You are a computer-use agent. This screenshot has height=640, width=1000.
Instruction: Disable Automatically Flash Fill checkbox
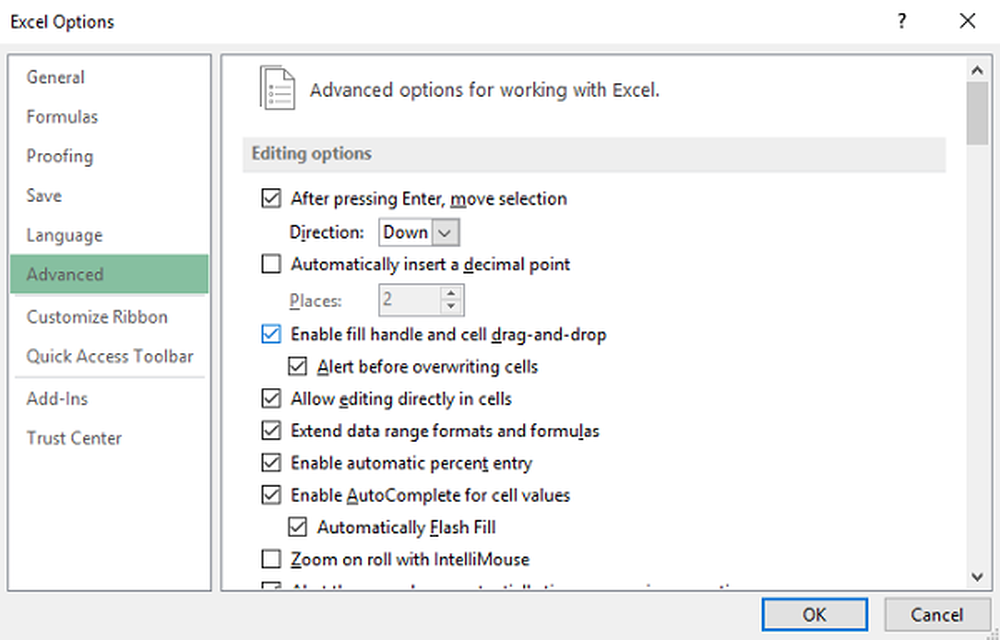coord(297,527)
